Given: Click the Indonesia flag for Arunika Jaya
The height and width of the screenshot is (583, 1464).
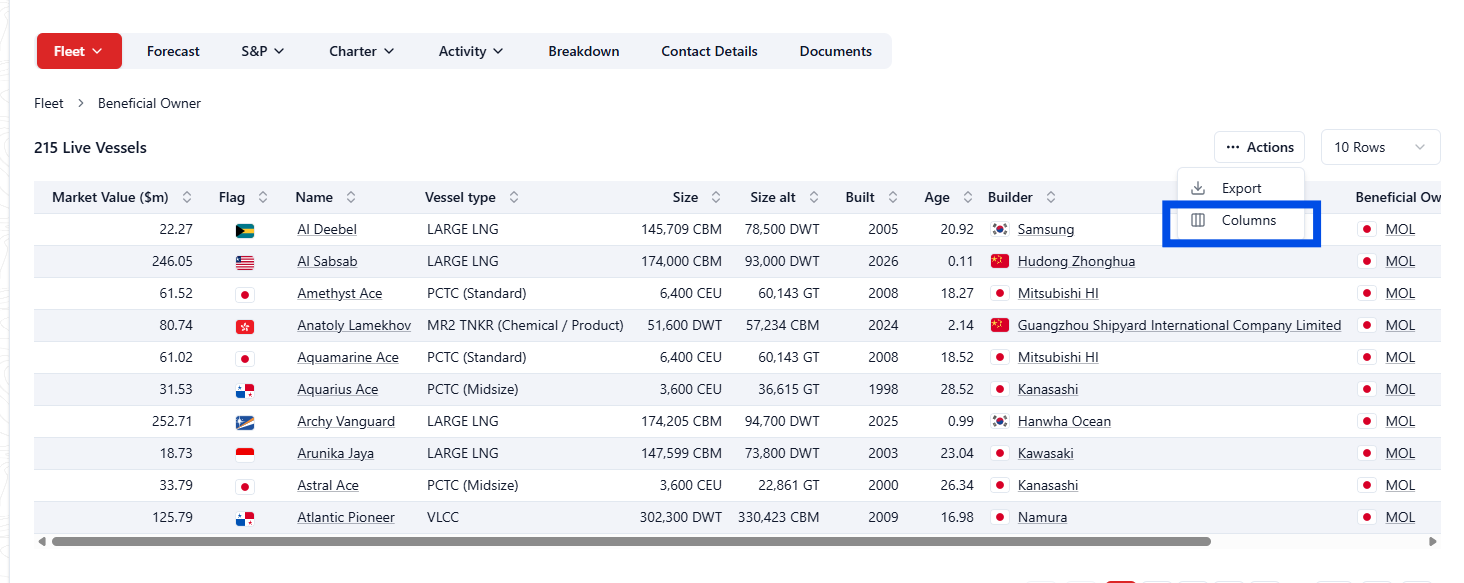Looking at the screenshot, I should [x=244, y=454].
